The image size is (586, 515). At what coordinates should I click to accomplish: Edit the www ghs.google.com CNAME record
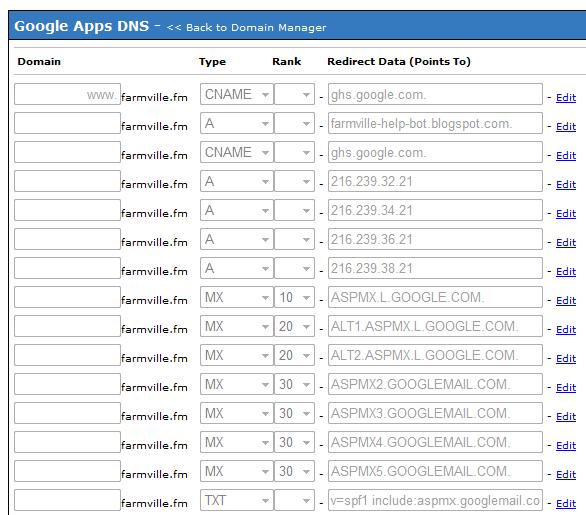[x=566, y=98]
